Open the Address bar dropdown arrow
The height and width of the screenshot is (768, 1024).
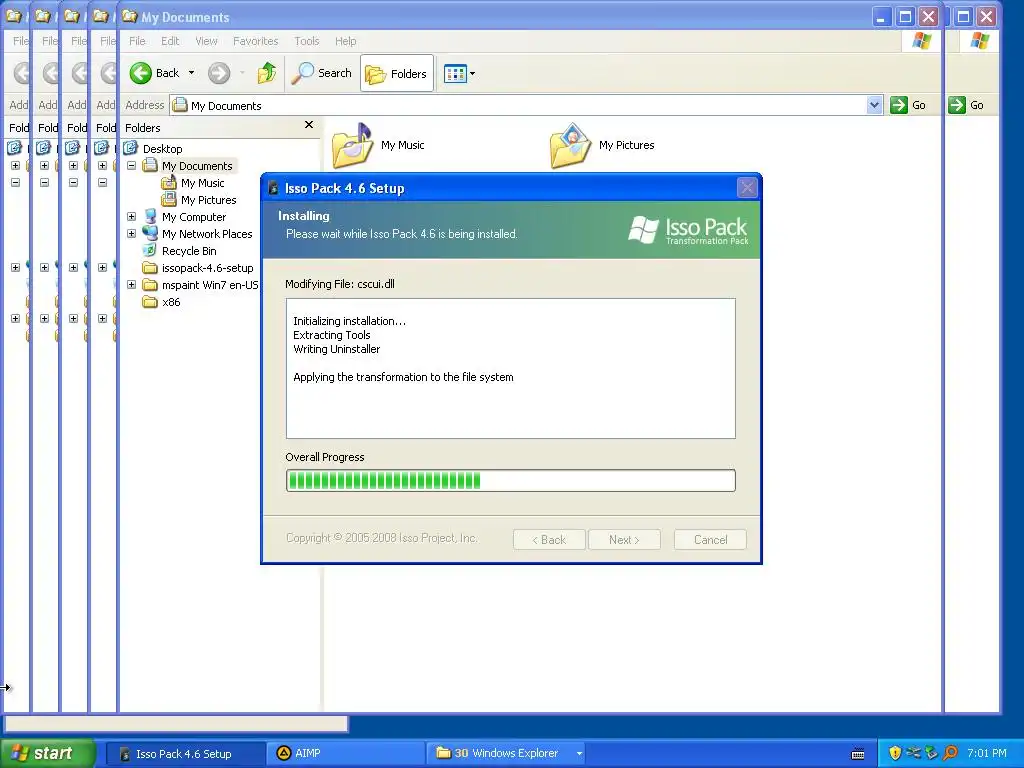coord(874,105)
